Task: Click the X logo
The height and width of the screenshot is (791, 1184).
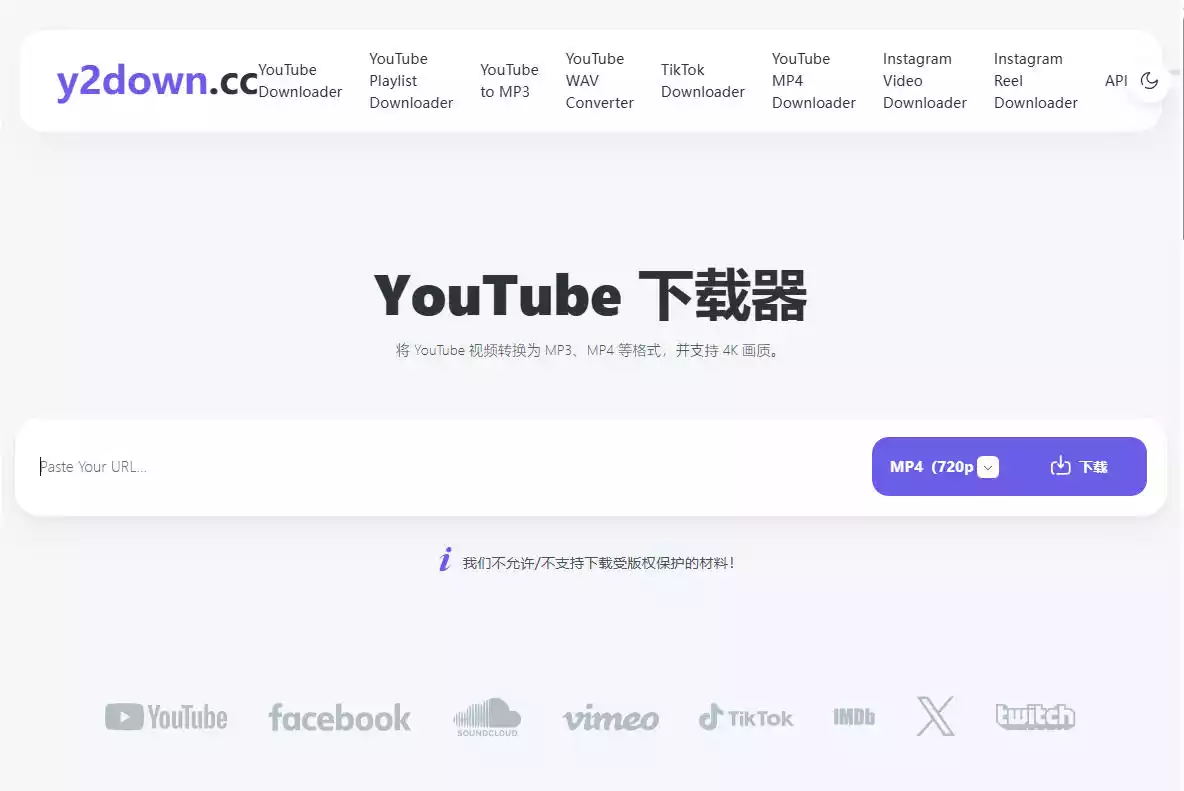Action: point(936,716)
